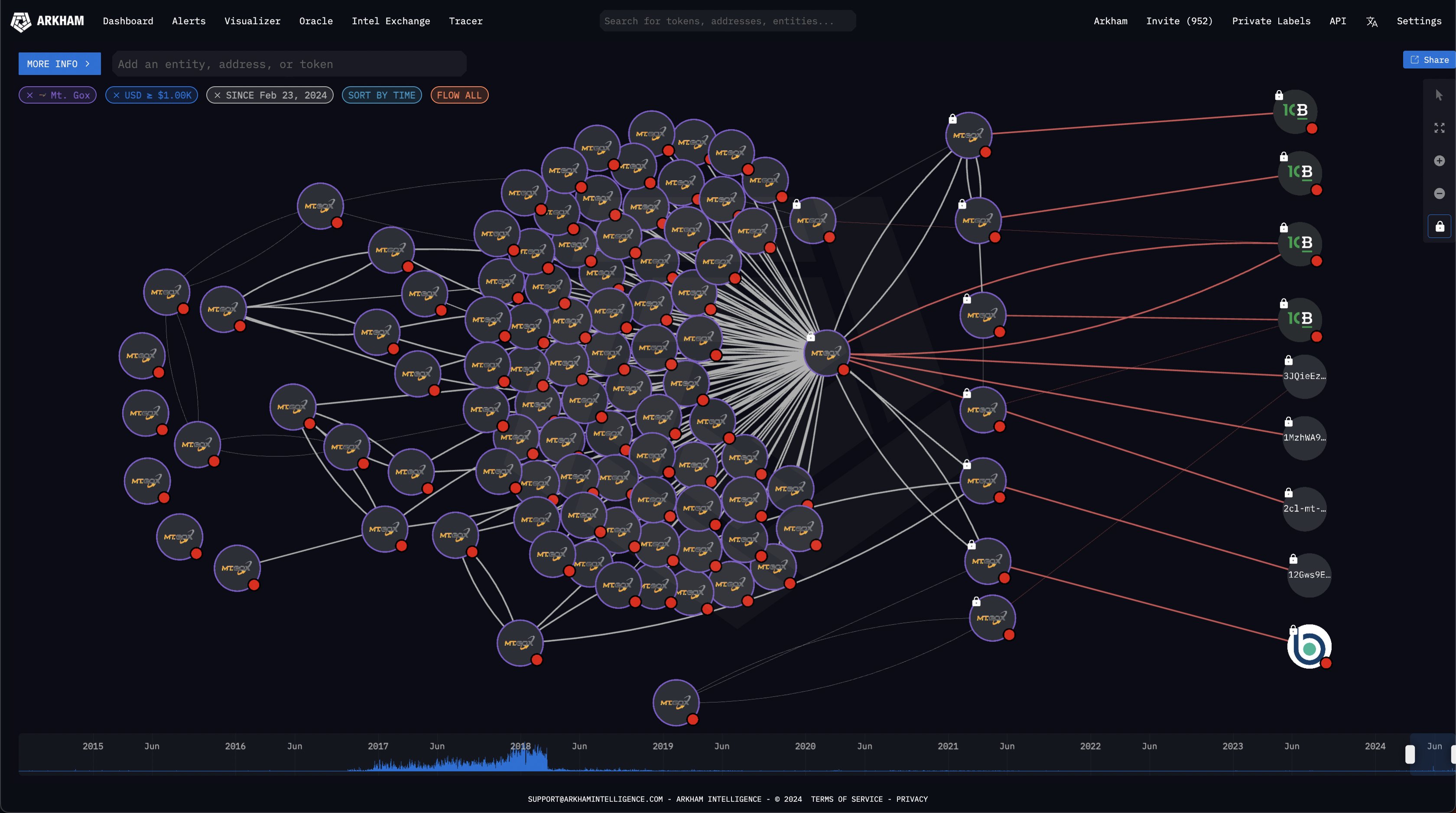Image resolution: width=1456 pixels, height=813 pixels.
Task: Unlock the central hub node lock icon
Action: point(810,336)
